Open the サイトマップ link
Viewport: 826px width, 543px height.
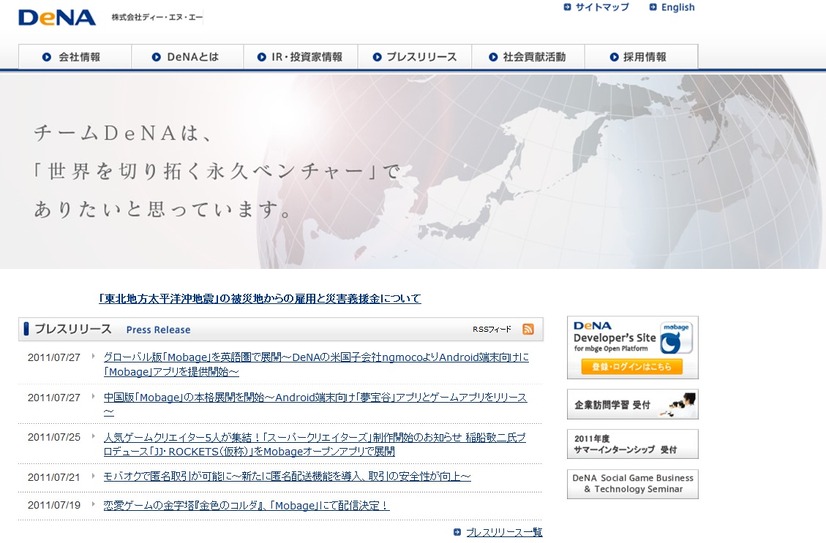click(602, 7)
